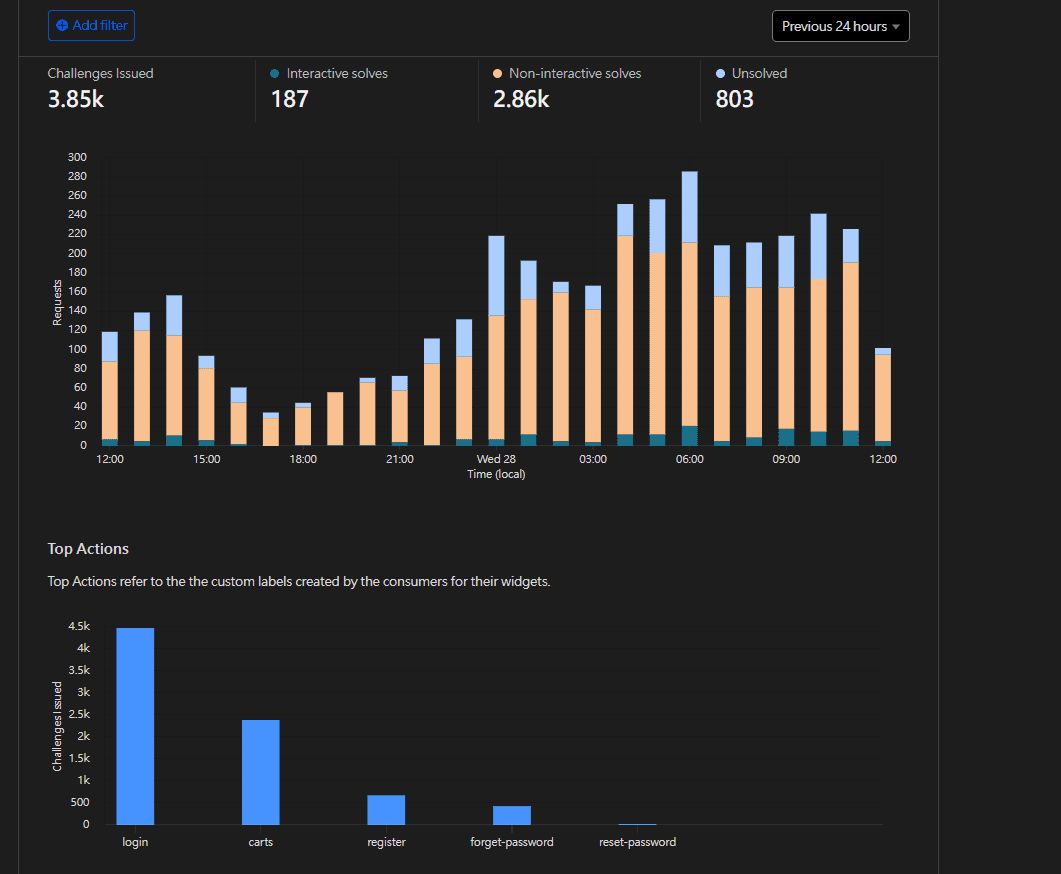The image size is (1061, 874).
Task: Select the forget-password bar in the chart
Action: pyautogui.click(x=512, y=815)
